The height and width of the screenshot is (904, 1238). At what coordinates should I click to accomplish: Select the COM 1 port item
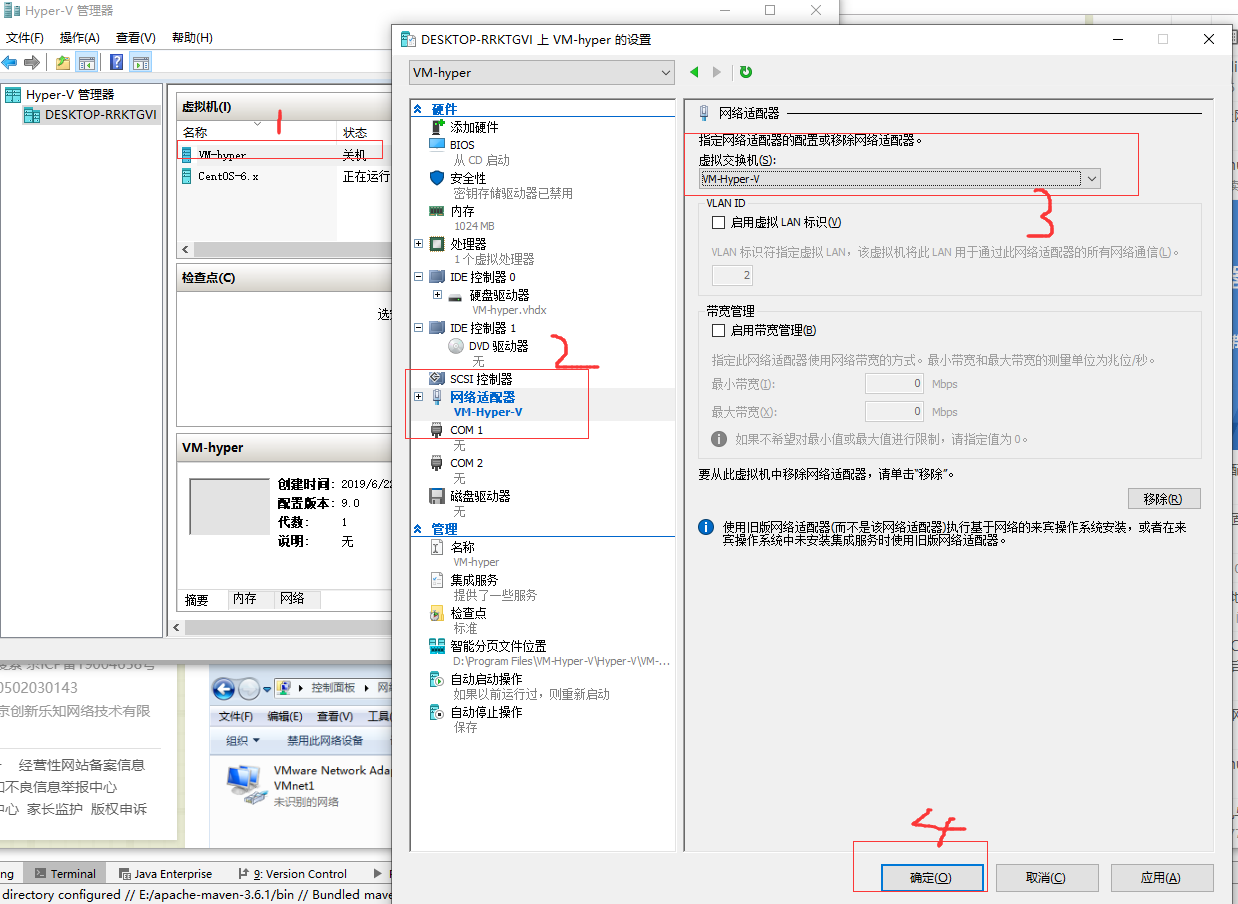click(x=466, y=430)
